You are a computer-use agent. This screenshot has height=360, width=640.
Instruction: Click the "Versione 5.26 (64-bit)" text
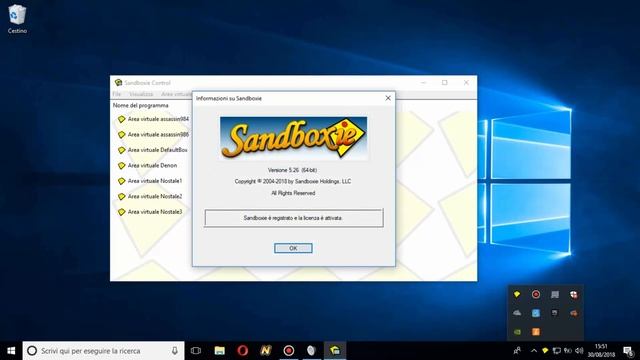pyautogui.click(x=292, y=170)
